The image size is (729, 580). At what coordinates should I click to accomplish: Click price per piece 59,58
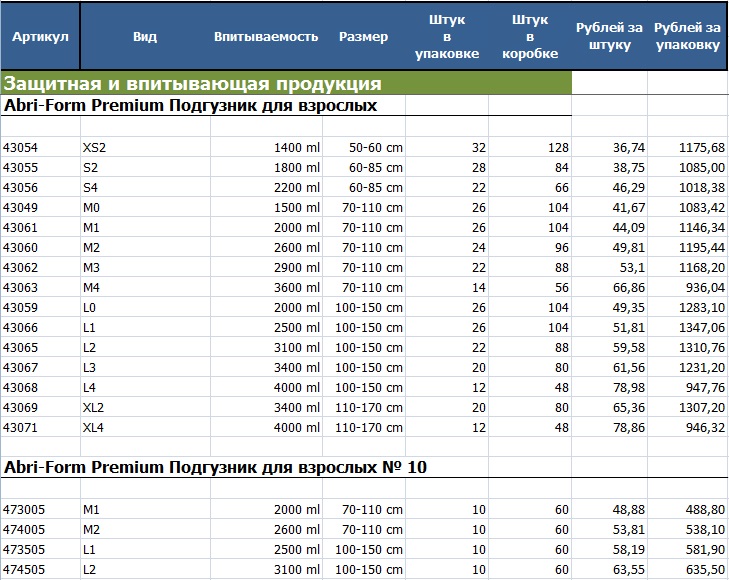point(610,347)
